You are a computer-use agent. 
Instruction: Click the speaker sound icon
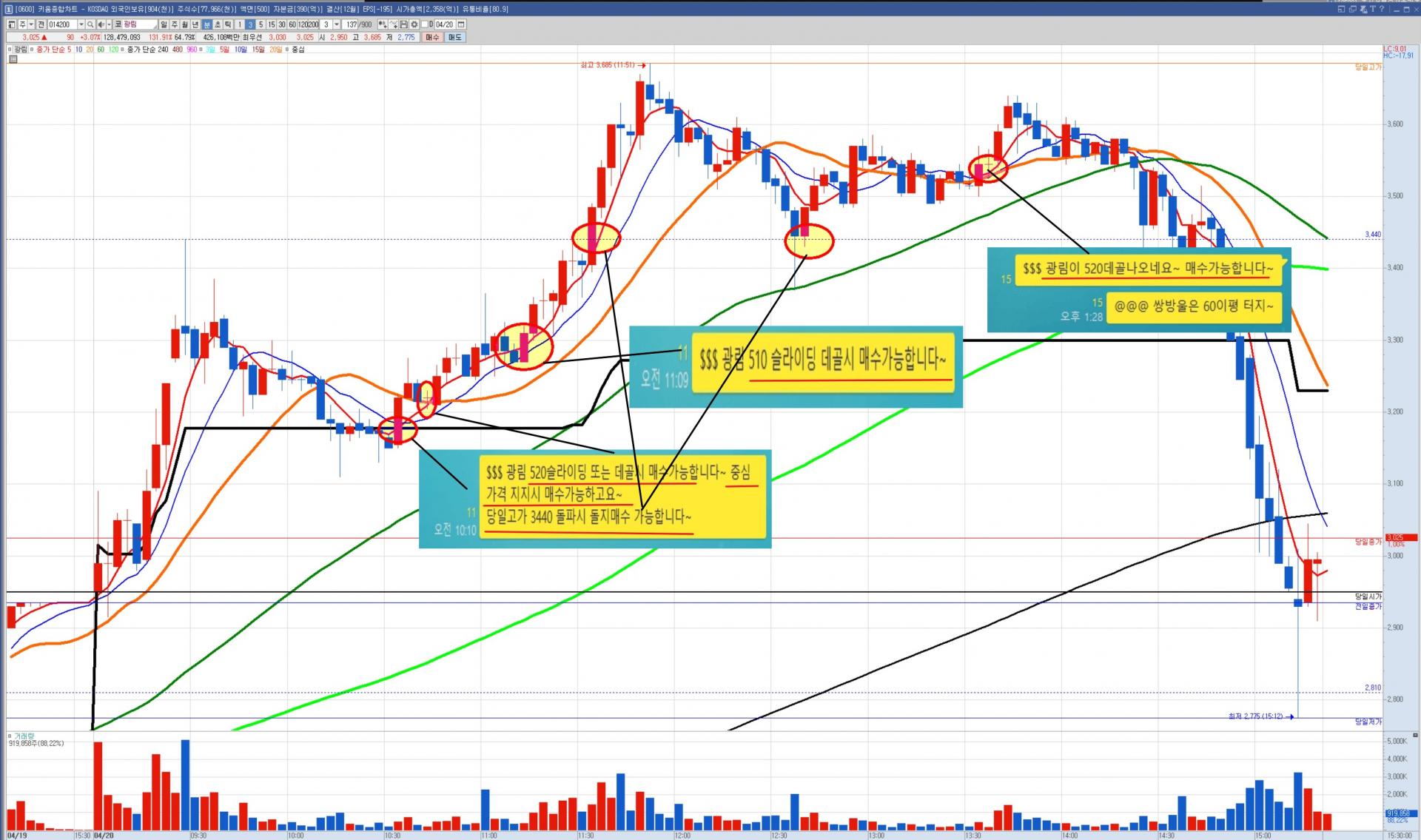pos(101,24)
